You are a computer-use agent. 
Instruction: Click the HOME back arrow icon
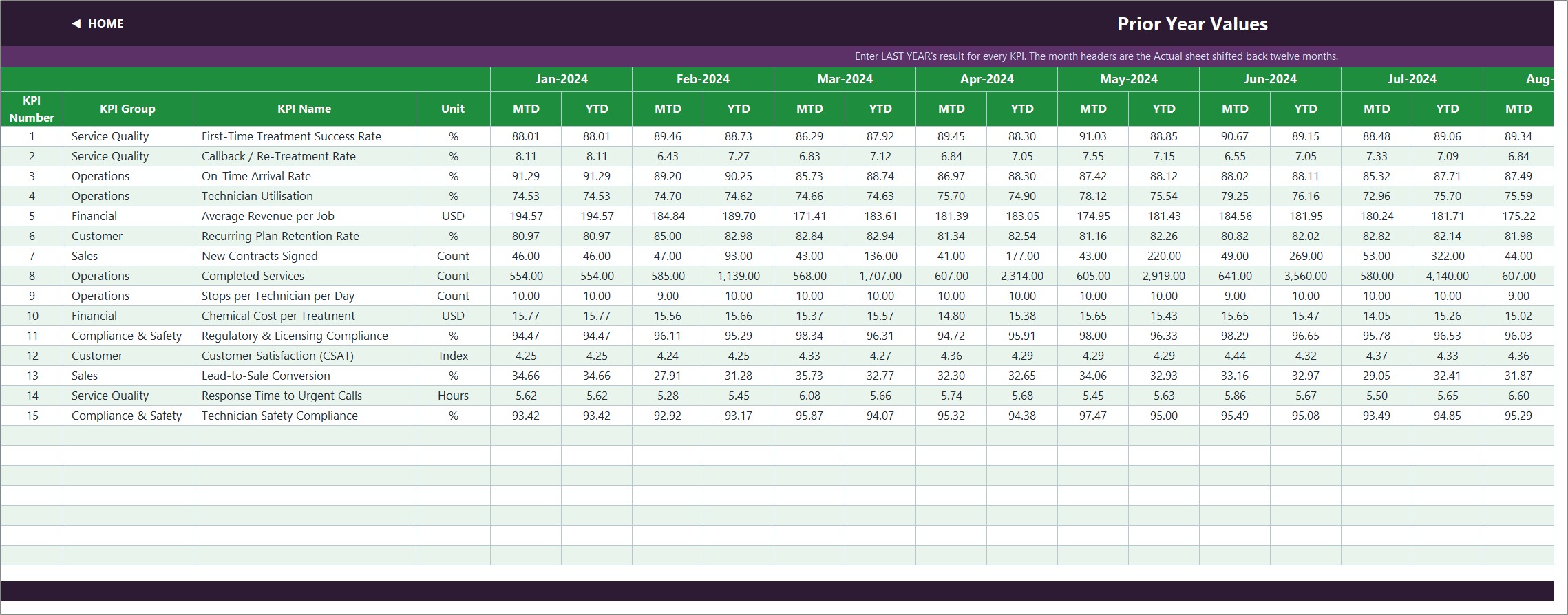(x=76, y=23)
